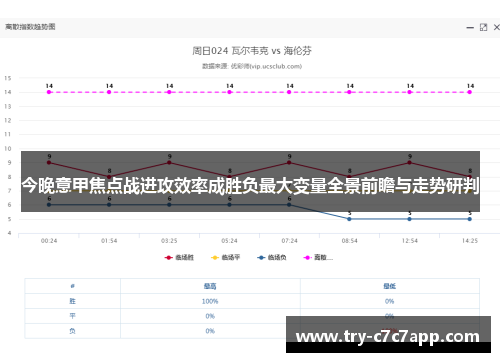
Task: Maximize the trend chart window
Action: [x=483, y=27]
